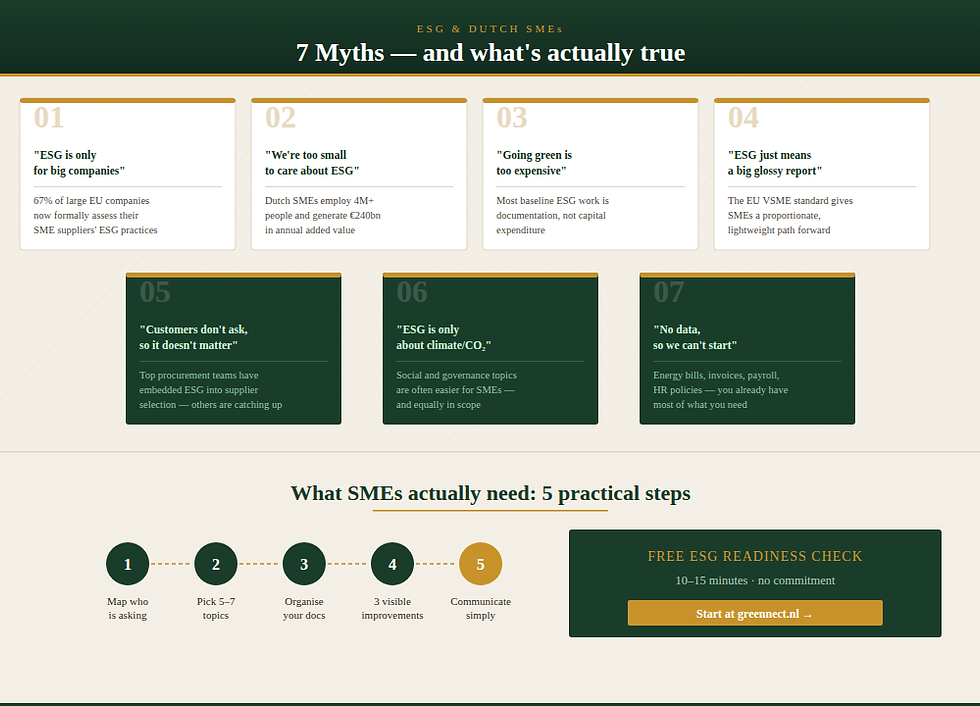The width and height of the screenshot is (980, 706).
Task: Click the 'Start at greennect.nl' button
Action: tap(755, 612)
